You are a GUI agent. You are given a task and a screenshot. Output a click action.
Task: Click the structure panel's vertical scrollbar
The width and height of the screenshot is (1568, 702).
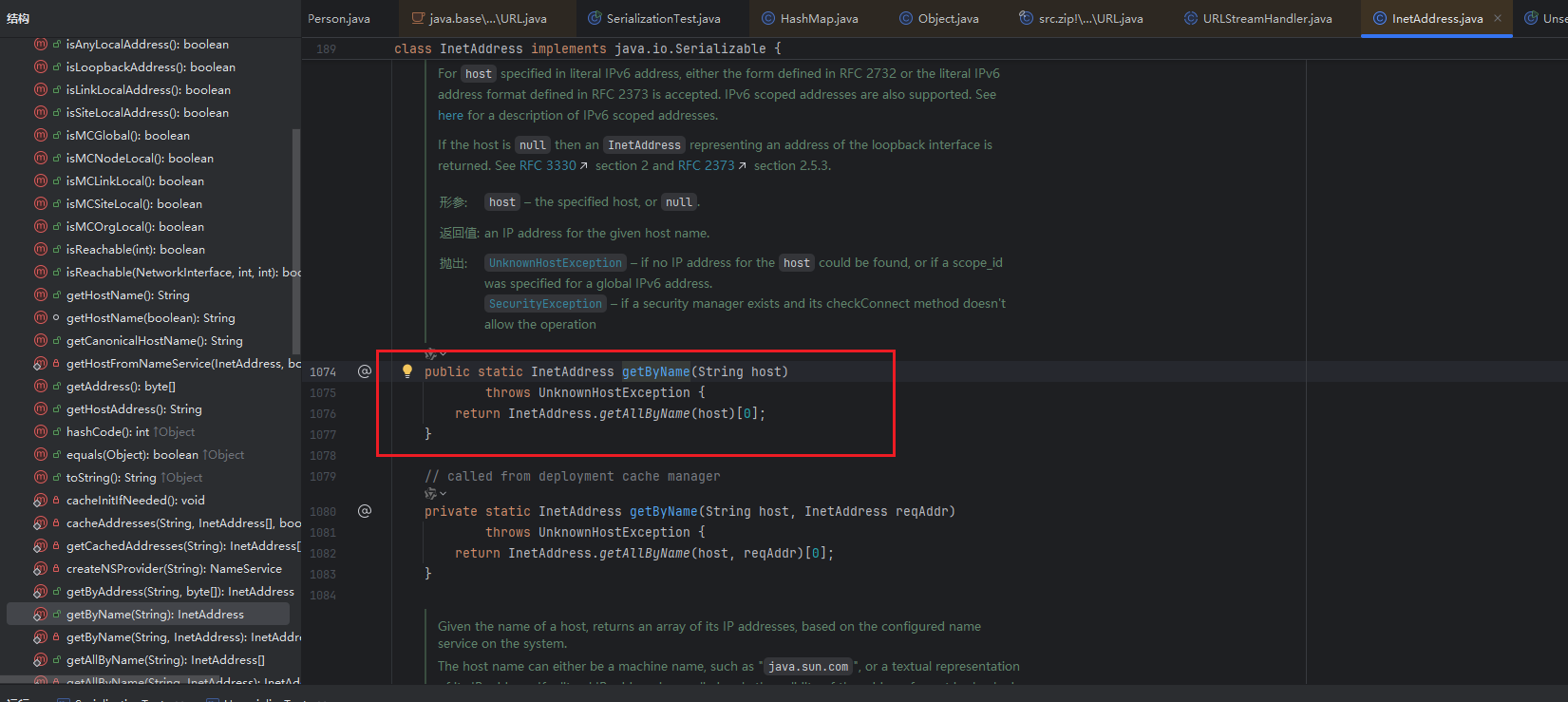coord(296,237)
